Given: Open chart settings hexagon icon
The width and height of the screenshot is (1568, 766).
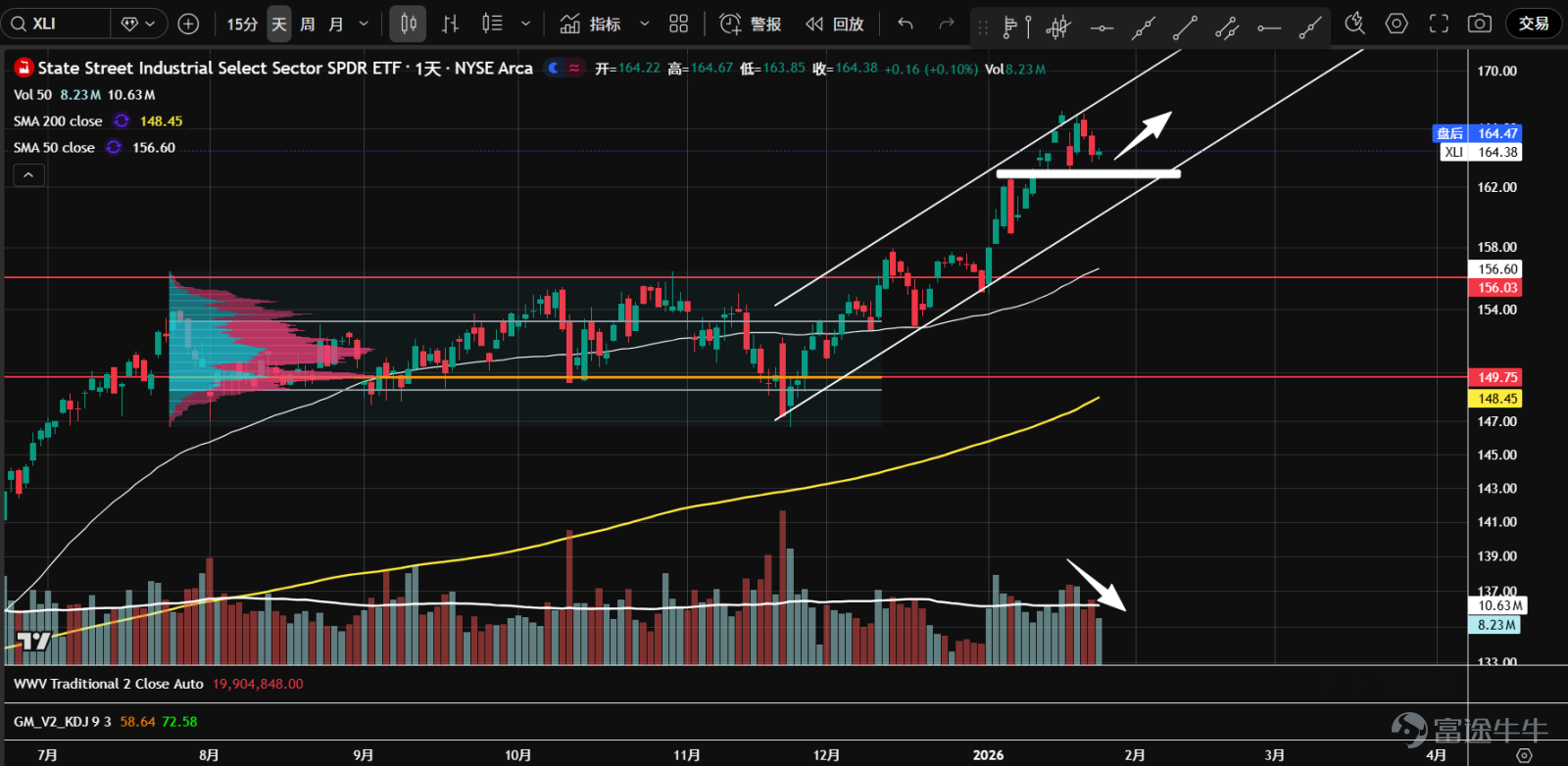Looking at the screenshot, I should pos(1396,24).
